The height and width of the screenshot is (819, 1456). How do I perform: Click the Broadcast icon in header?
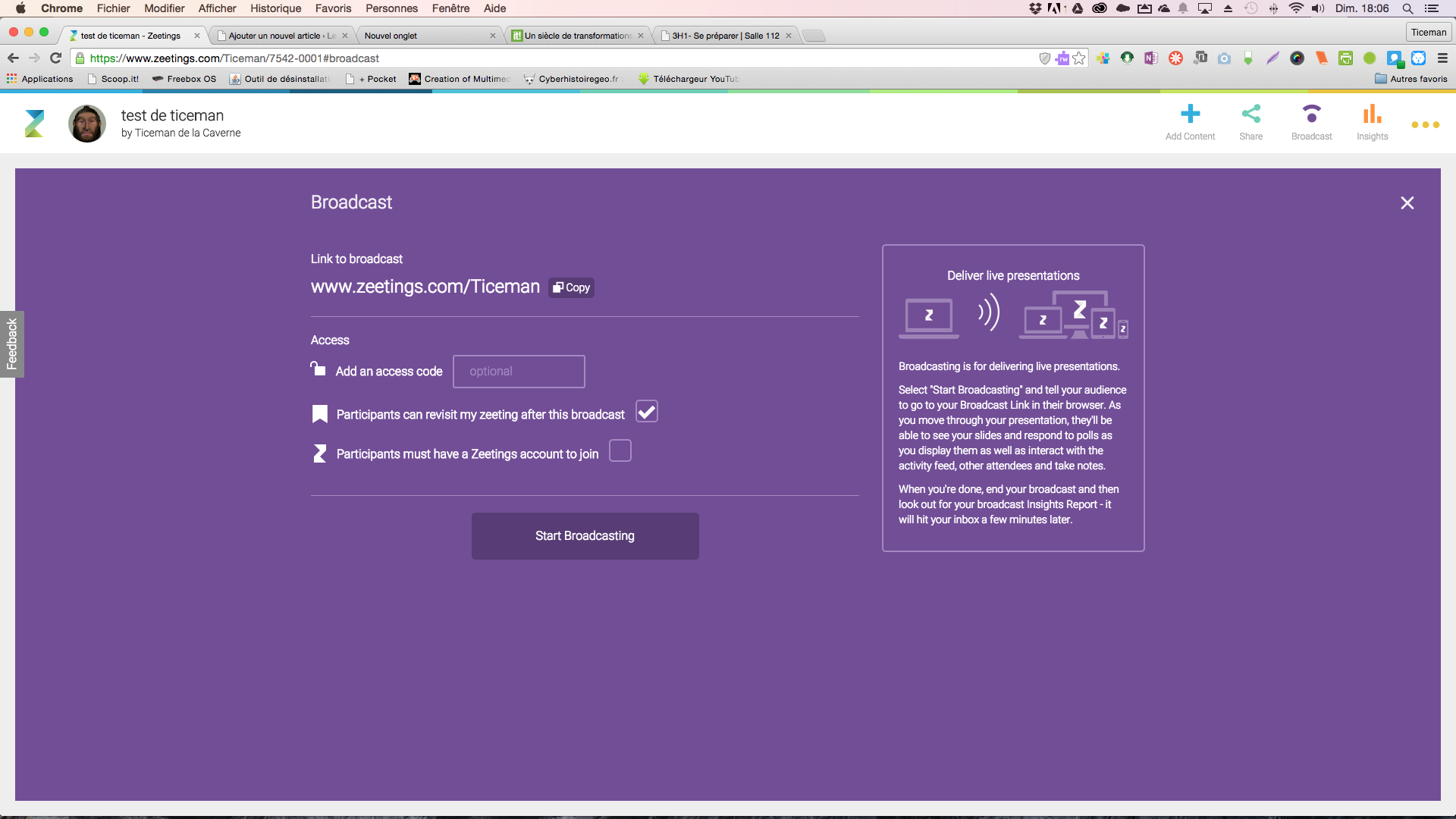[1312, 114]
